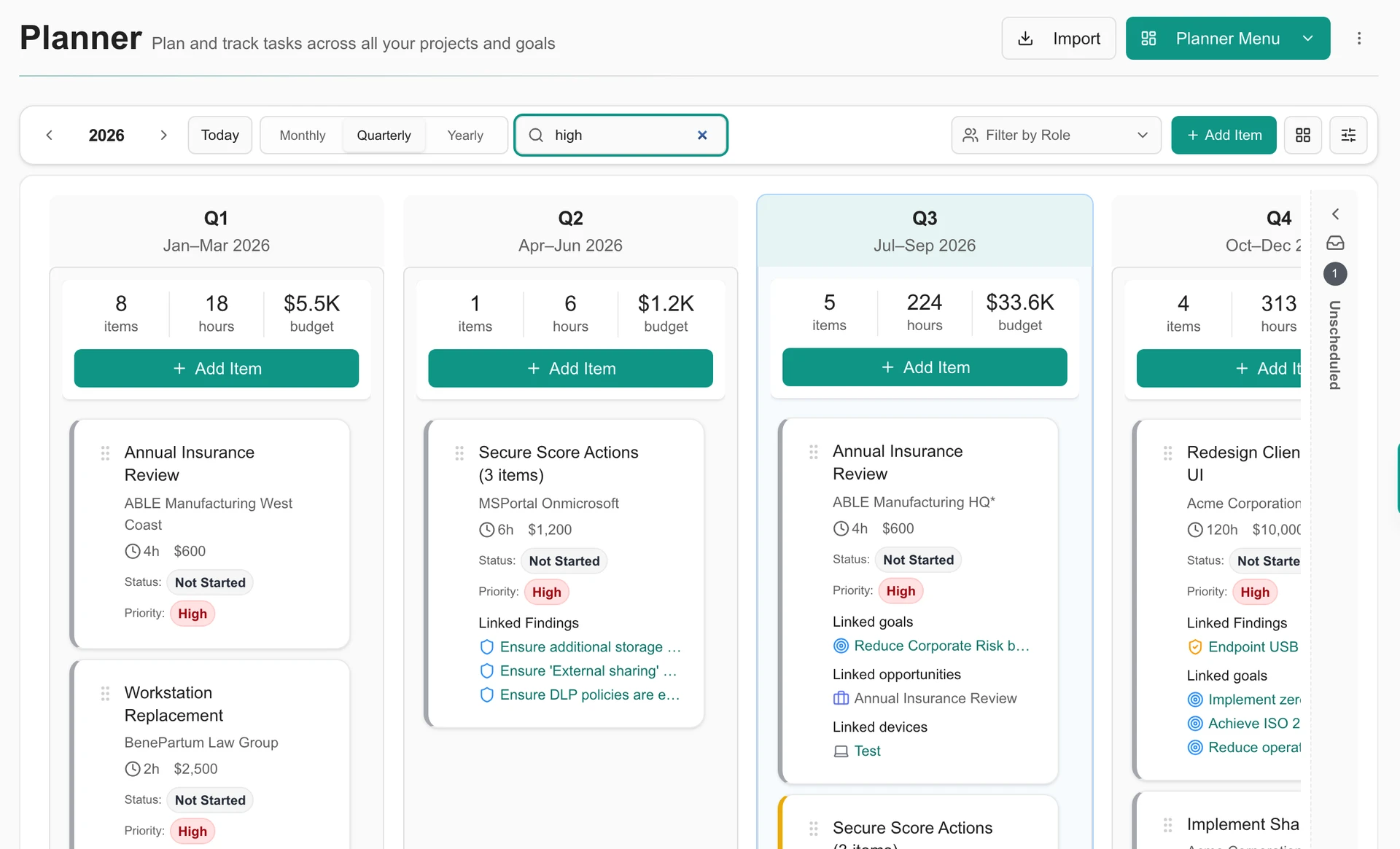
Task: Jump to Today
Action: [219, 135]
